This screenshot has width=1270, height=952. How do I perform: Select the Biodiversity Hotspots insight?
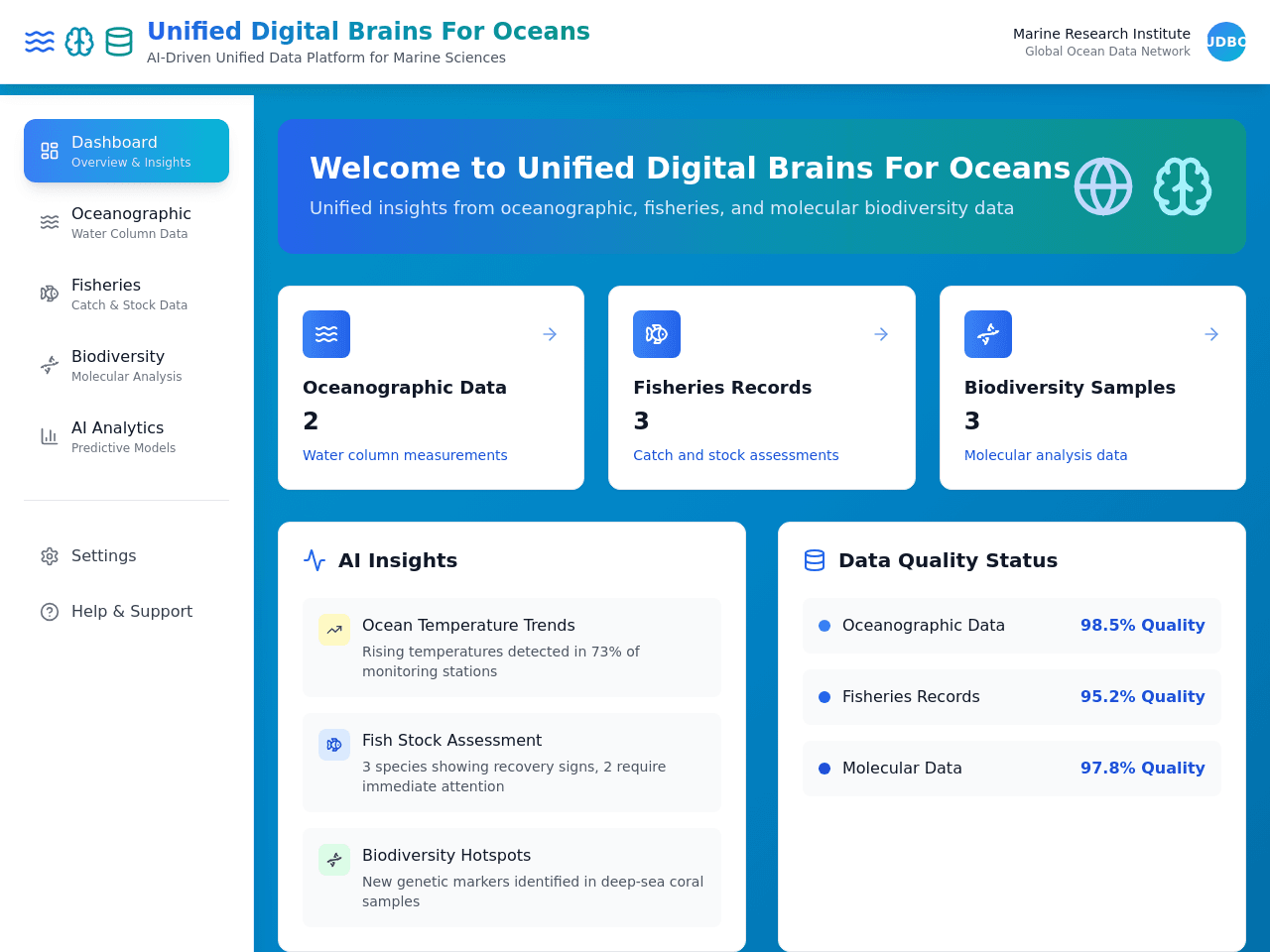(512, 878)
